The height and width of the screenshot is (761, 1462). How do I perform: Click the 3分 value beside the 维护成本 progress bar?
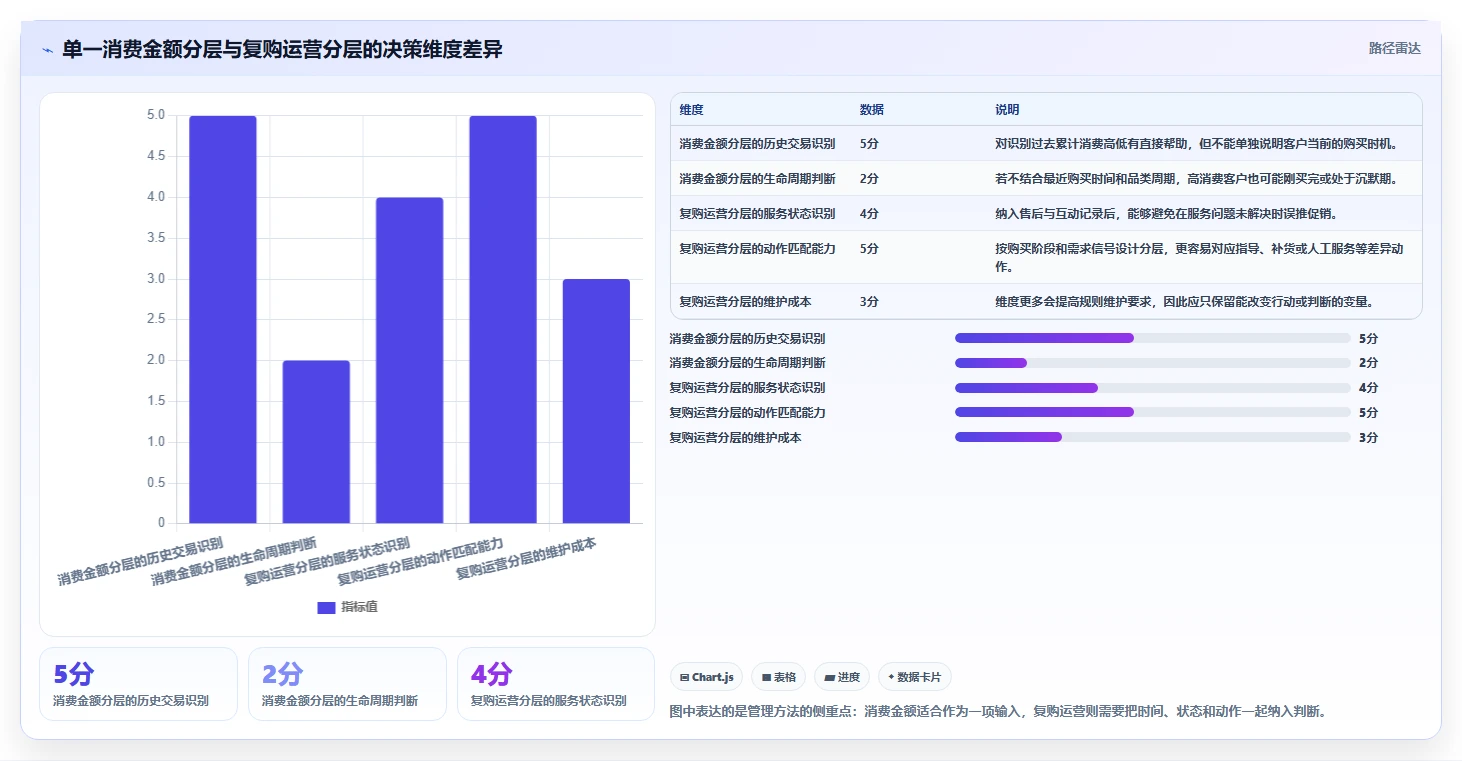click(x=1368, y=438)
